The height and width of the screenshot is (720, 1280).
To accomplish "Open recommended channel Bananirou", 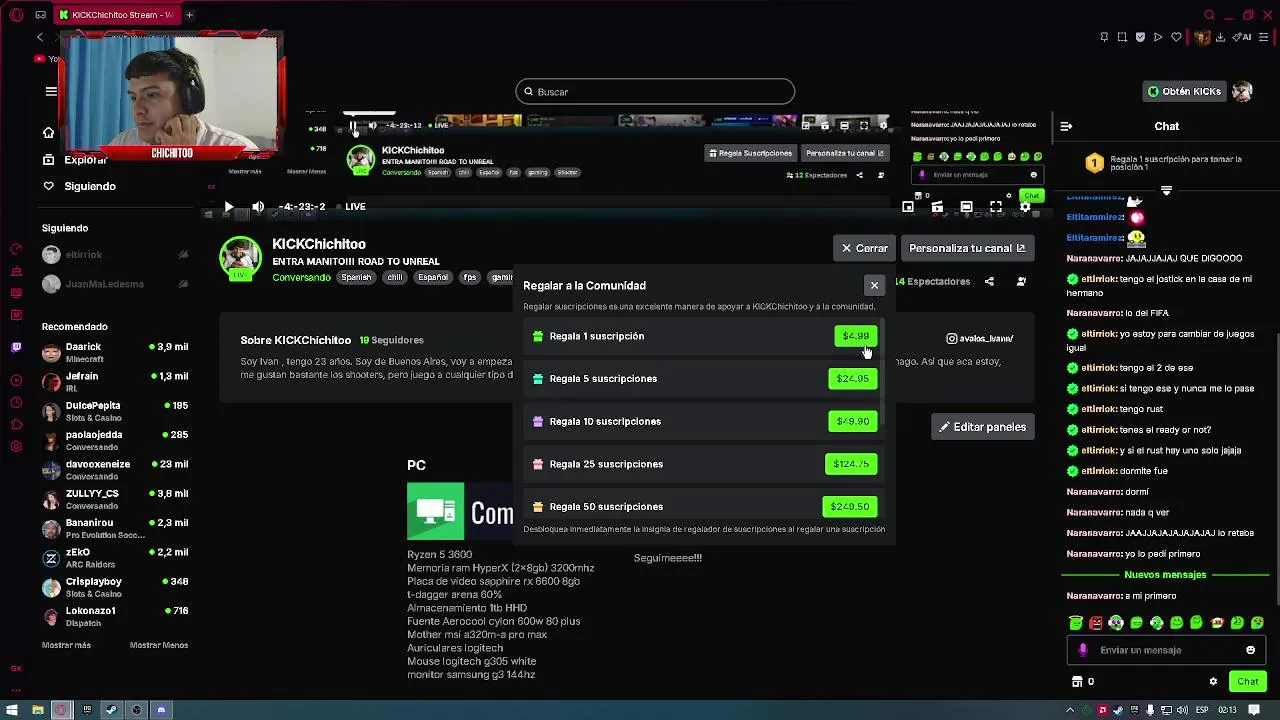I will (115, 528).
